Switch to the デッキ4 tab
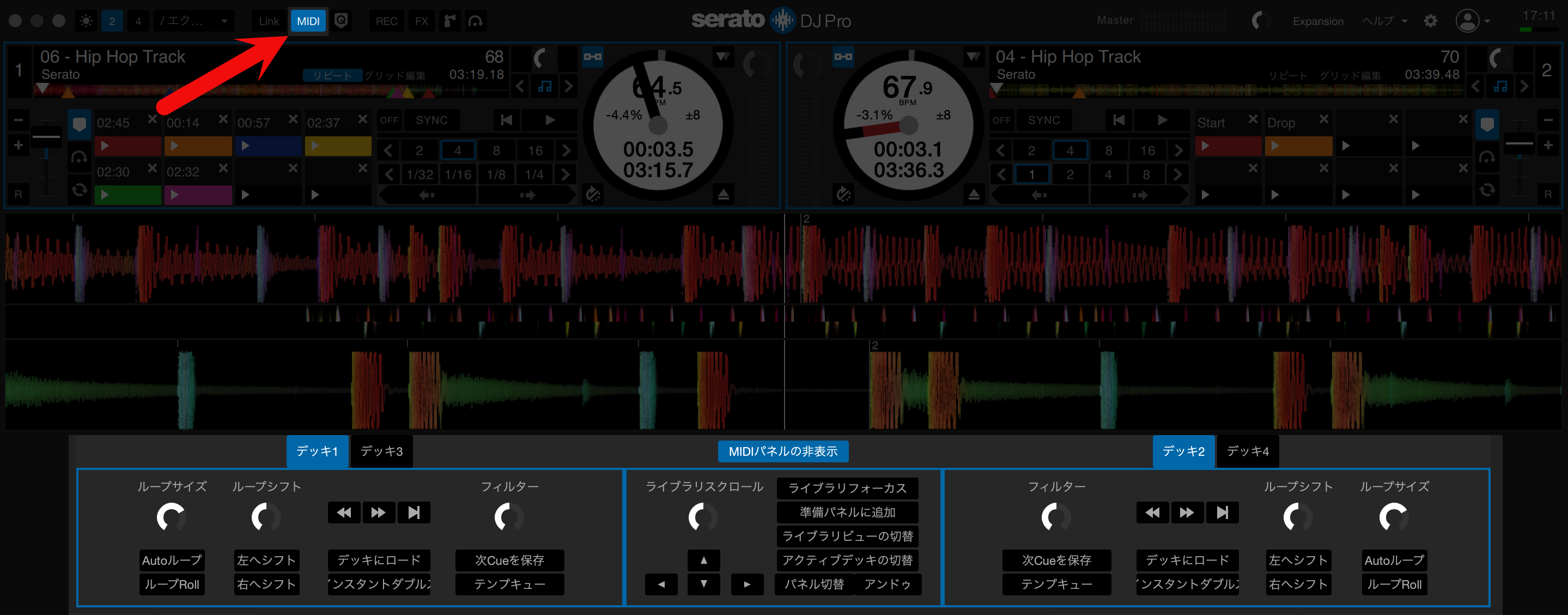This screenshot has width=1568, height=615. pos(1247,451)
